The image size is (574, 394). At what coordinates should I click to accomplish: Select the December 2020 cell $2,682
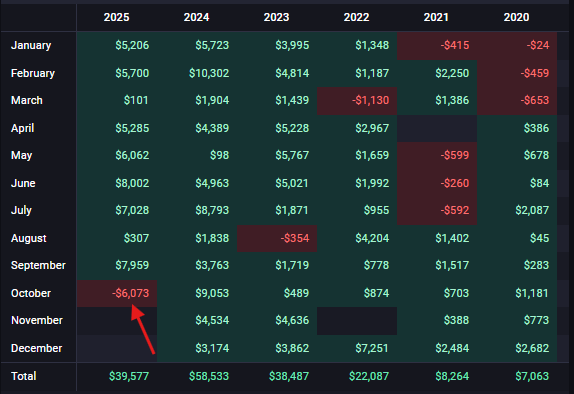pos(517,348)
